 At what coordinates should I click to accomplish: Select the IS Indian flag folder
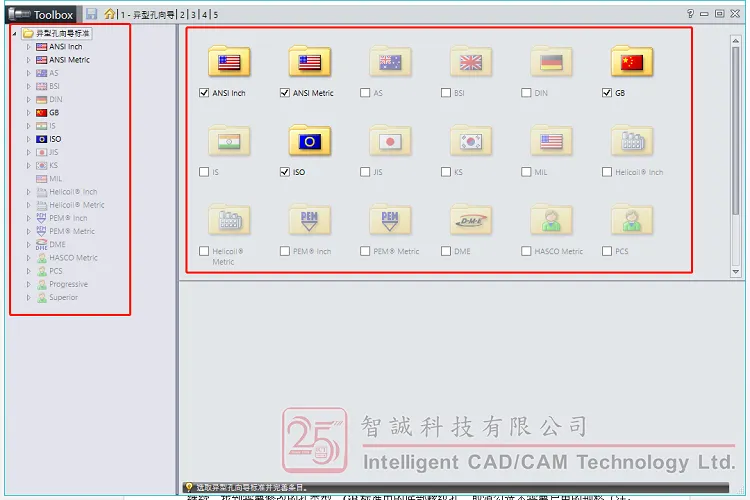(x=229, y=141)
